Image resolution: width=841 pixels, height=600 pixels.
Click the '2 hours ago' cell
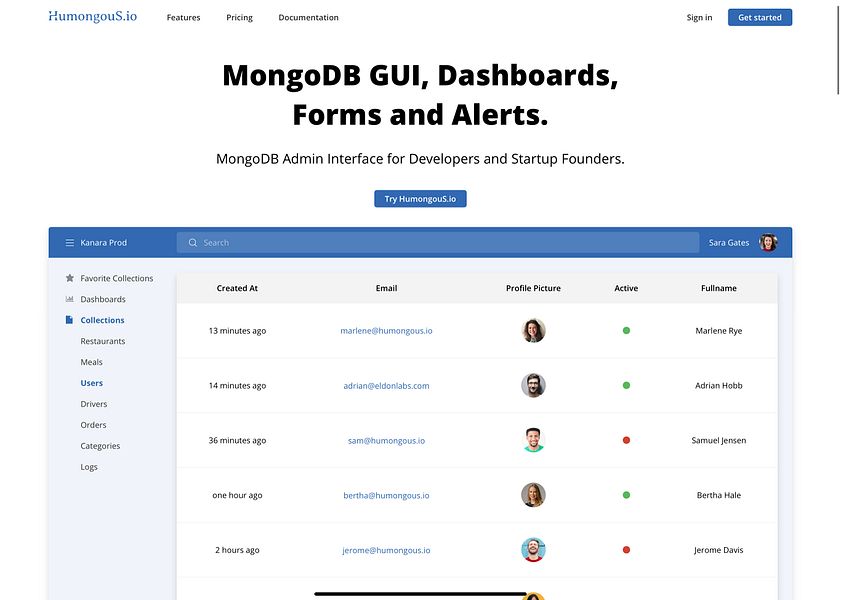click(237, 550)
